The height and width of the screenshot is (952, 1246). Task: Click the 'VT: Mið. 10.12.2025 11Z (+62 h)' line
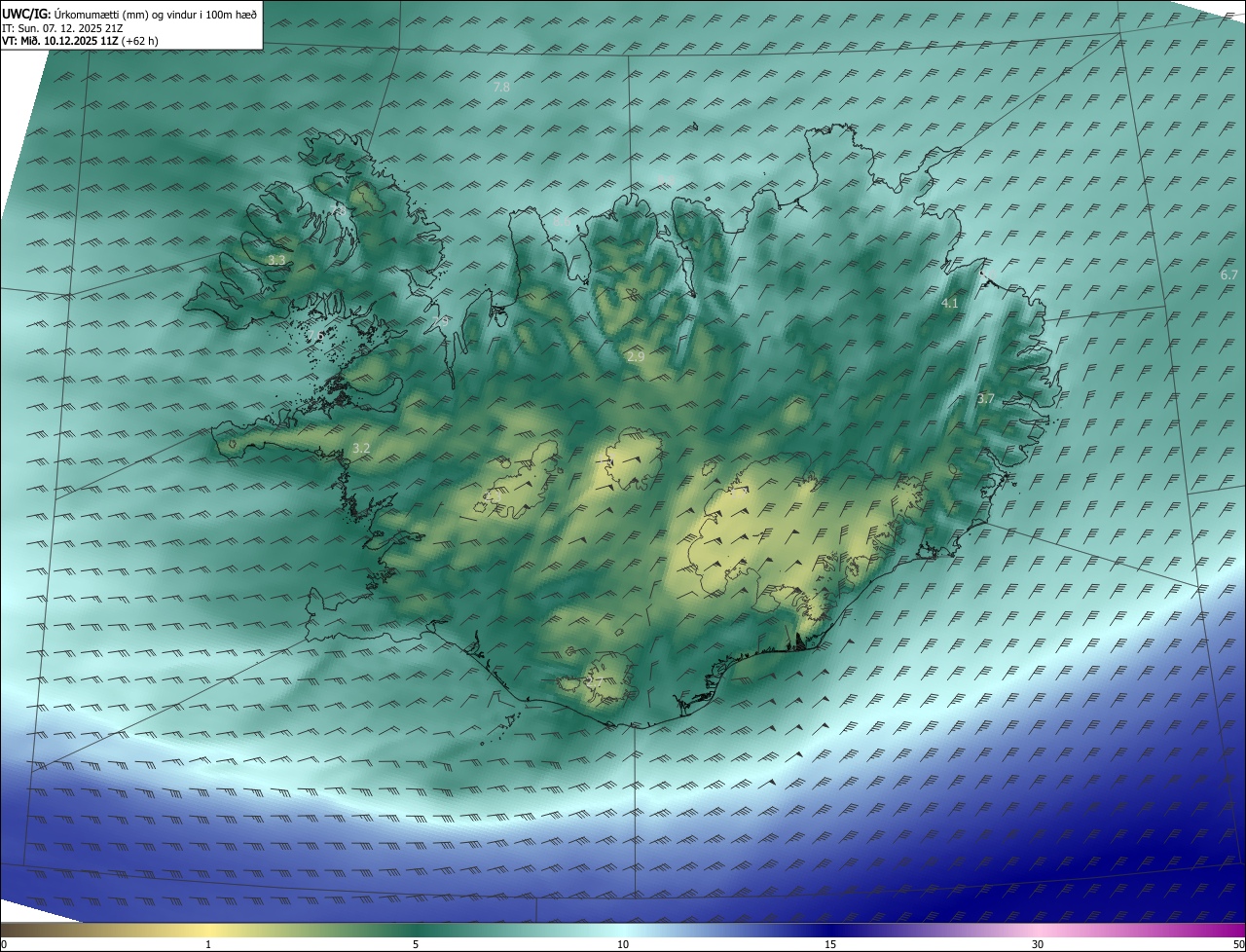click(80, 42)
